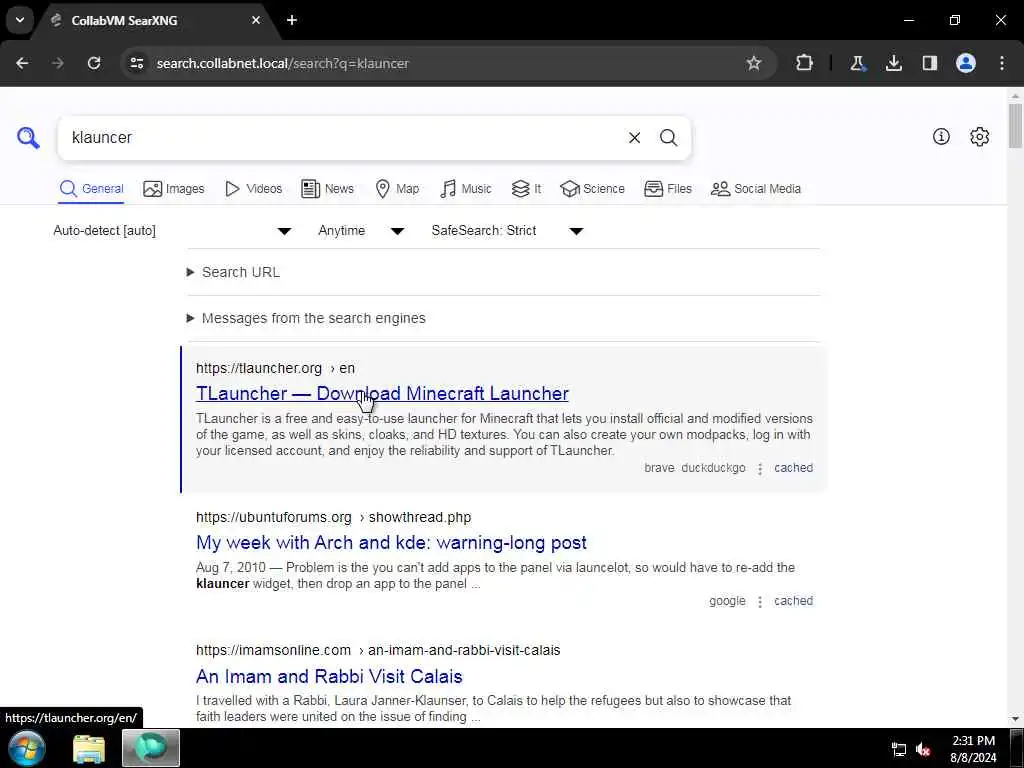Submit search with magnifier button
The height and width of the screenshot is (768, 1024).
(x=668, y=138)
